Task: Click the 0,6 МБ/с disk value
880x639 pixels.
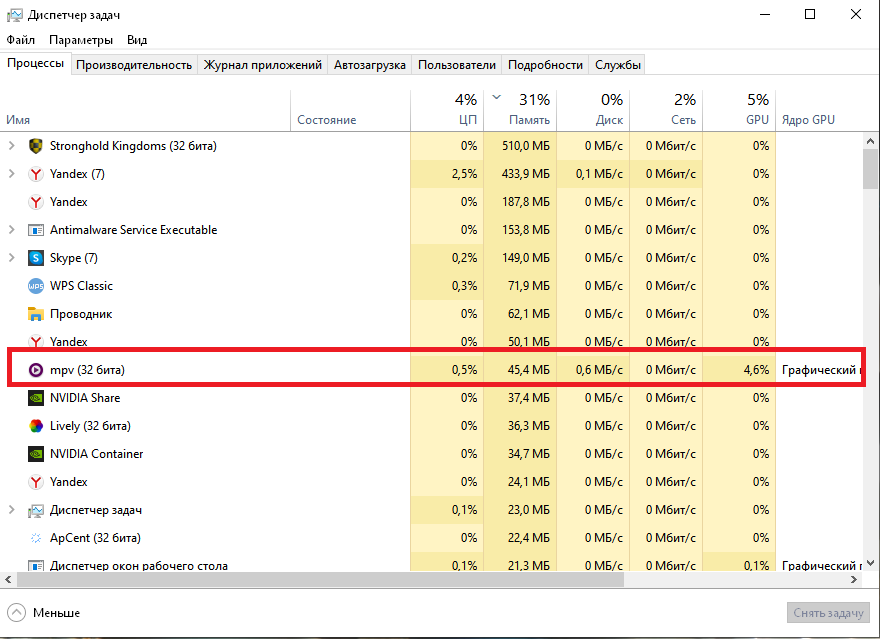Action: pyautogui.click(x=599, y=370)
